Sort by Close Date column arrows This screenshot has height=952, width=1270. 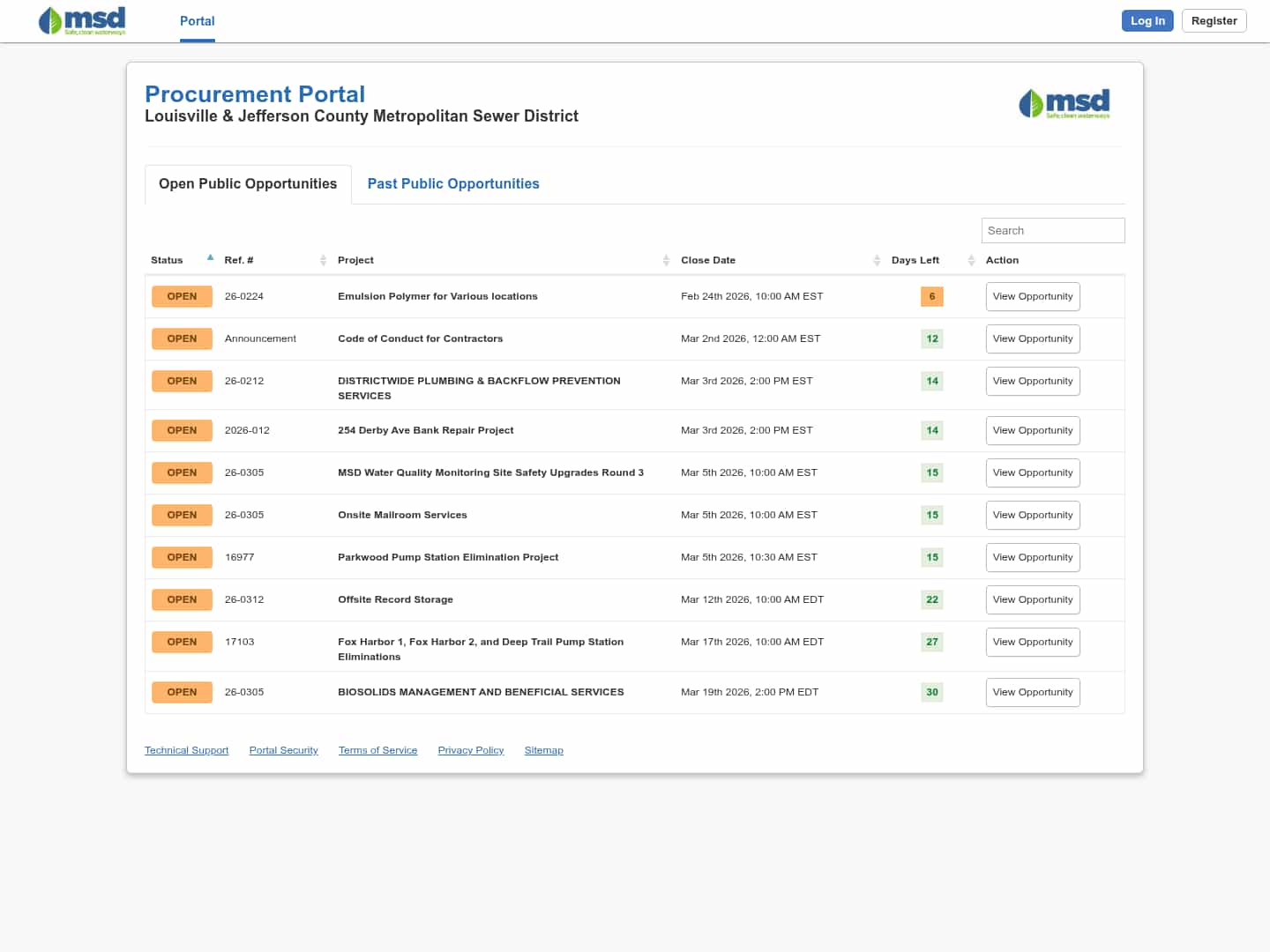tap(877, 260)
